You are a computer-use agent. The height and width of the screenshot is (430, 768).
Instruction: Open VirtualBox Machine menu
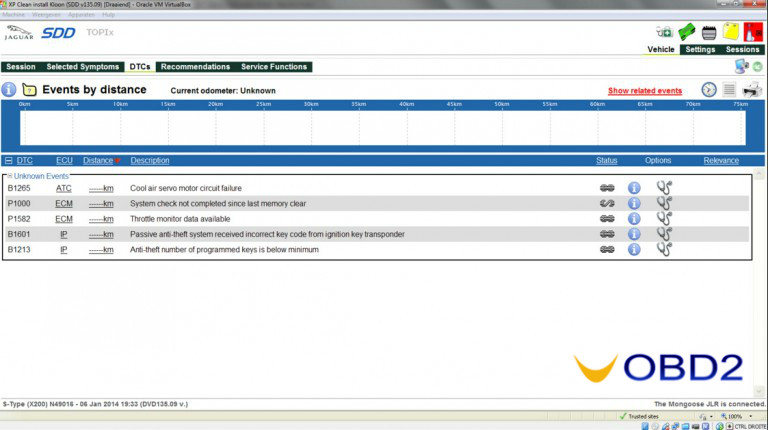(x=13, y=15)
